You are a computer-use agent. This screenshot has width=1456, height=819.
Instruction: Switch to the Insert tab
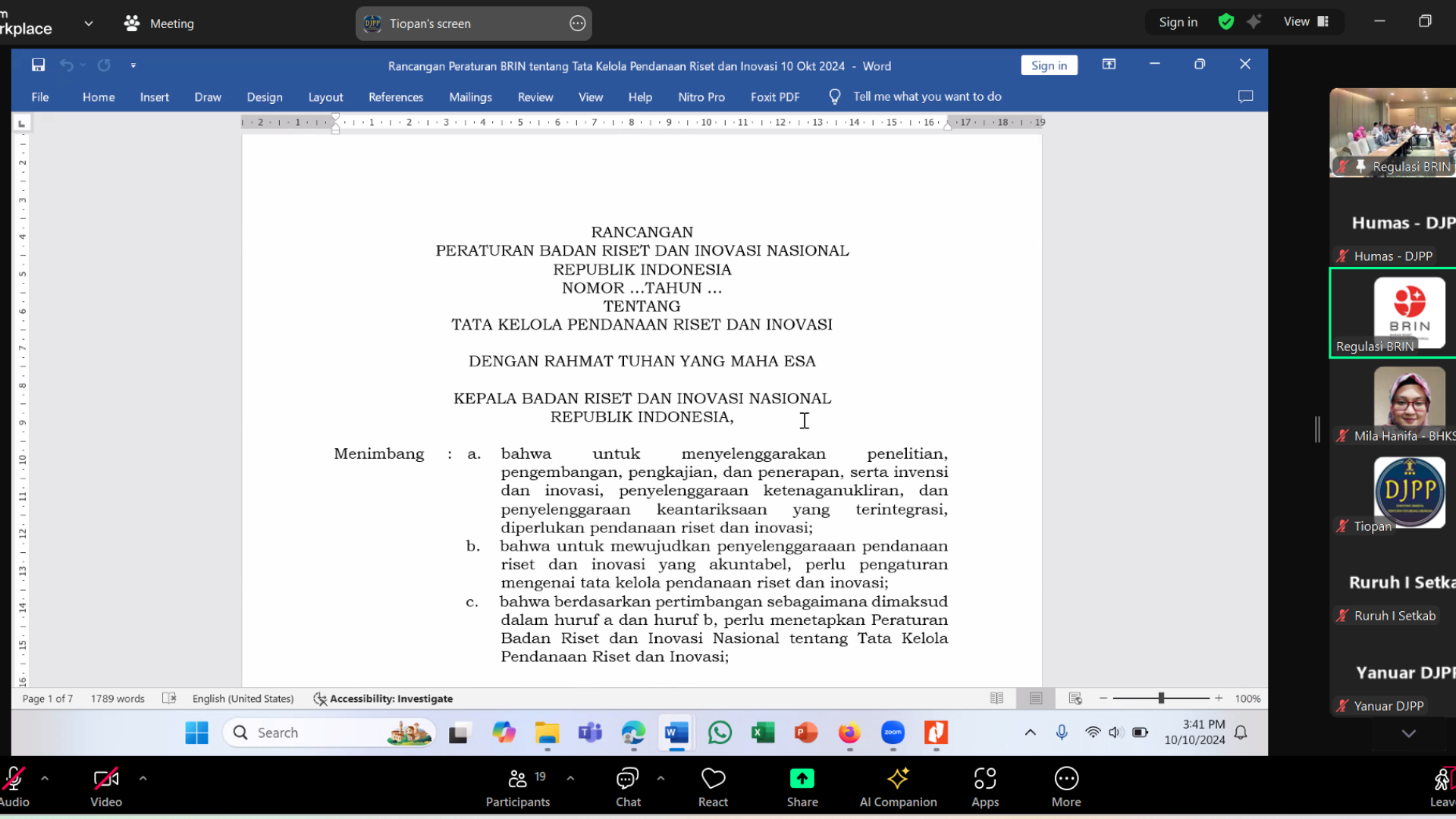point(154,97)
